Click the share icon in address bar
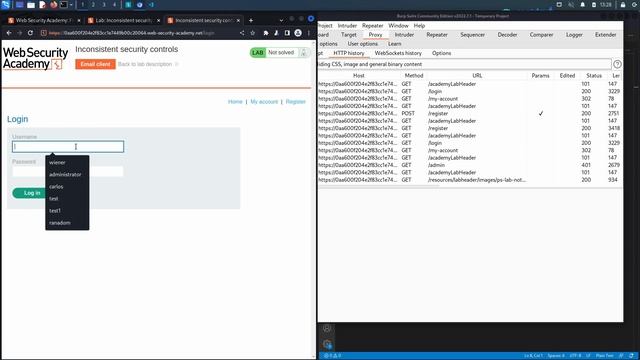 pyautogui.click(x=242, y=33)
